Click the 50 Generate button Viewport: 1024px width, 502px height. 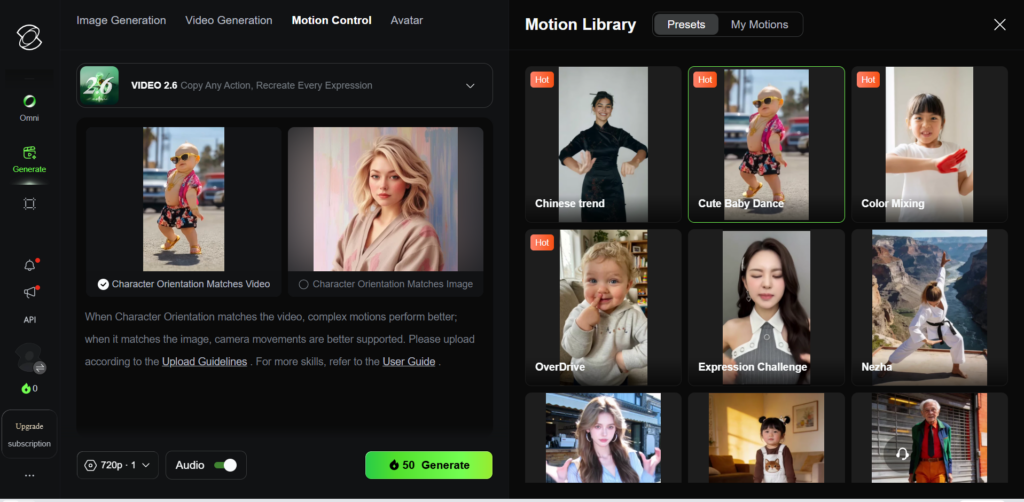click(x=428, y=465)
